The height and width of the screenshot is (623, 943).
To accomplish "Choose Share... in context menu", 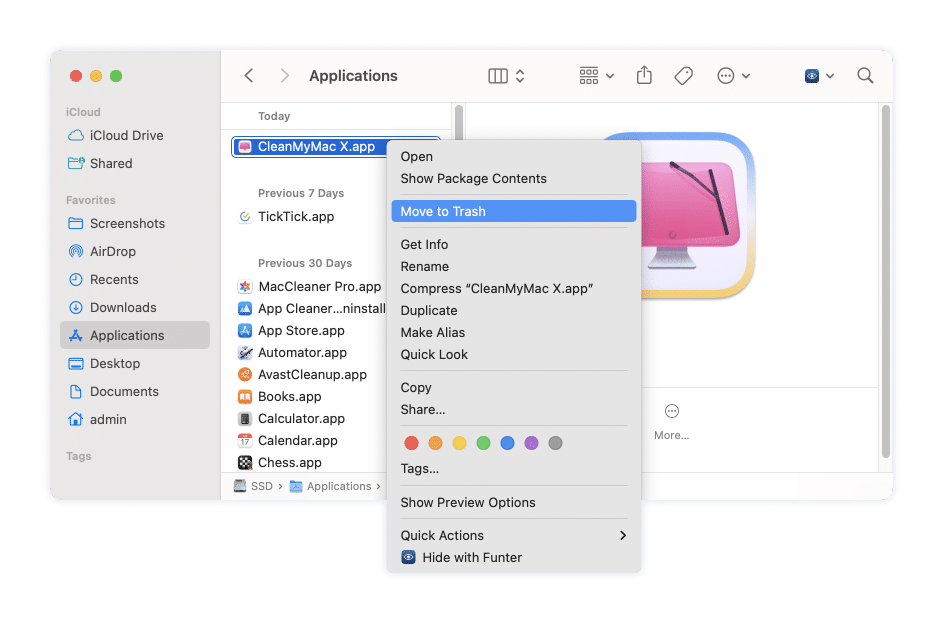I will click(514, 410).
